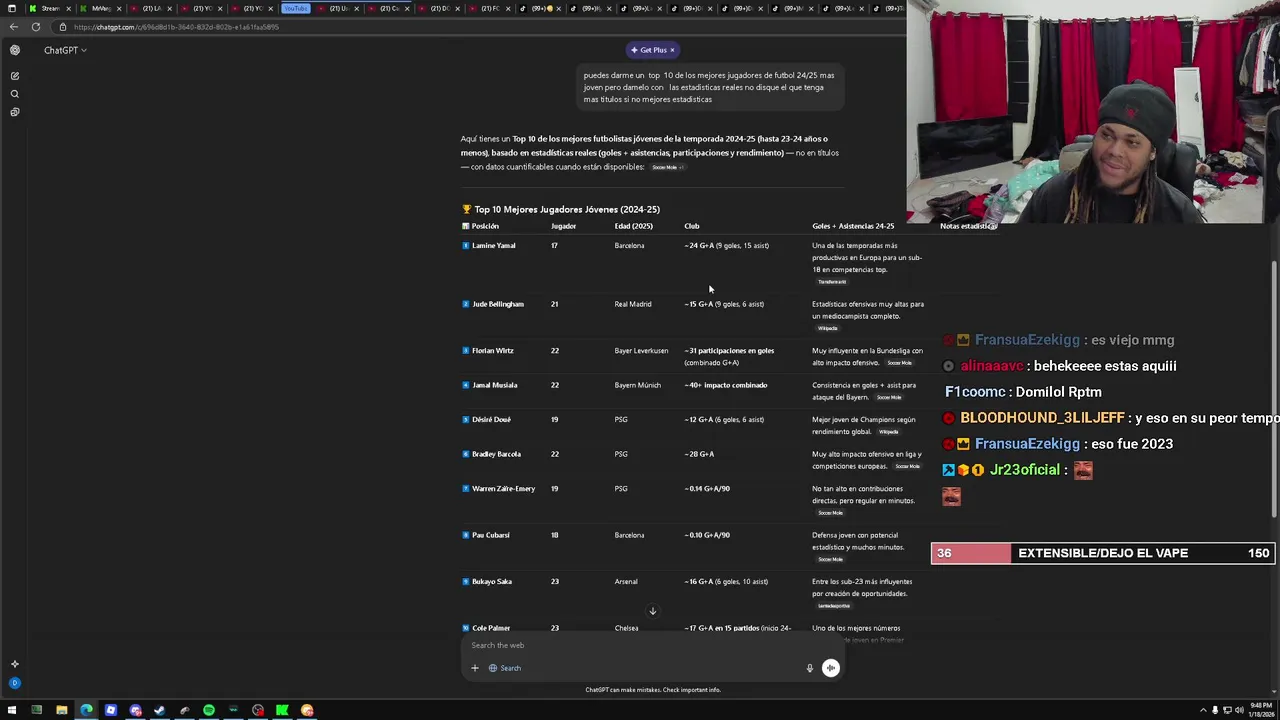Open the clock showing 9:48 PM

pyautogui.click(x=1260, y=710)
